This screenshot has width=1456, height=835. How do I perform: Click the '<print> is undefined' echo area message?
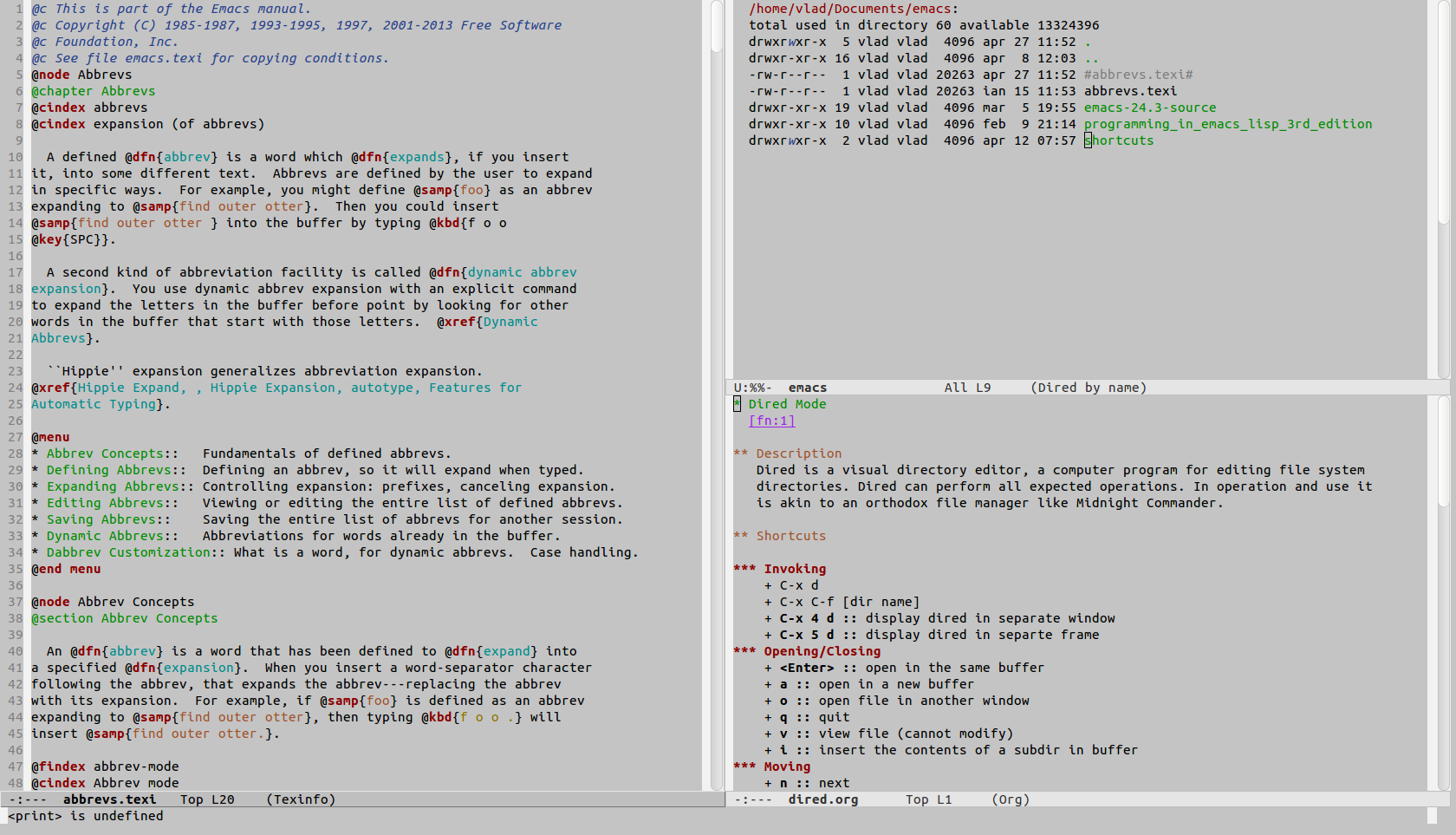click(x=86, y=816)
